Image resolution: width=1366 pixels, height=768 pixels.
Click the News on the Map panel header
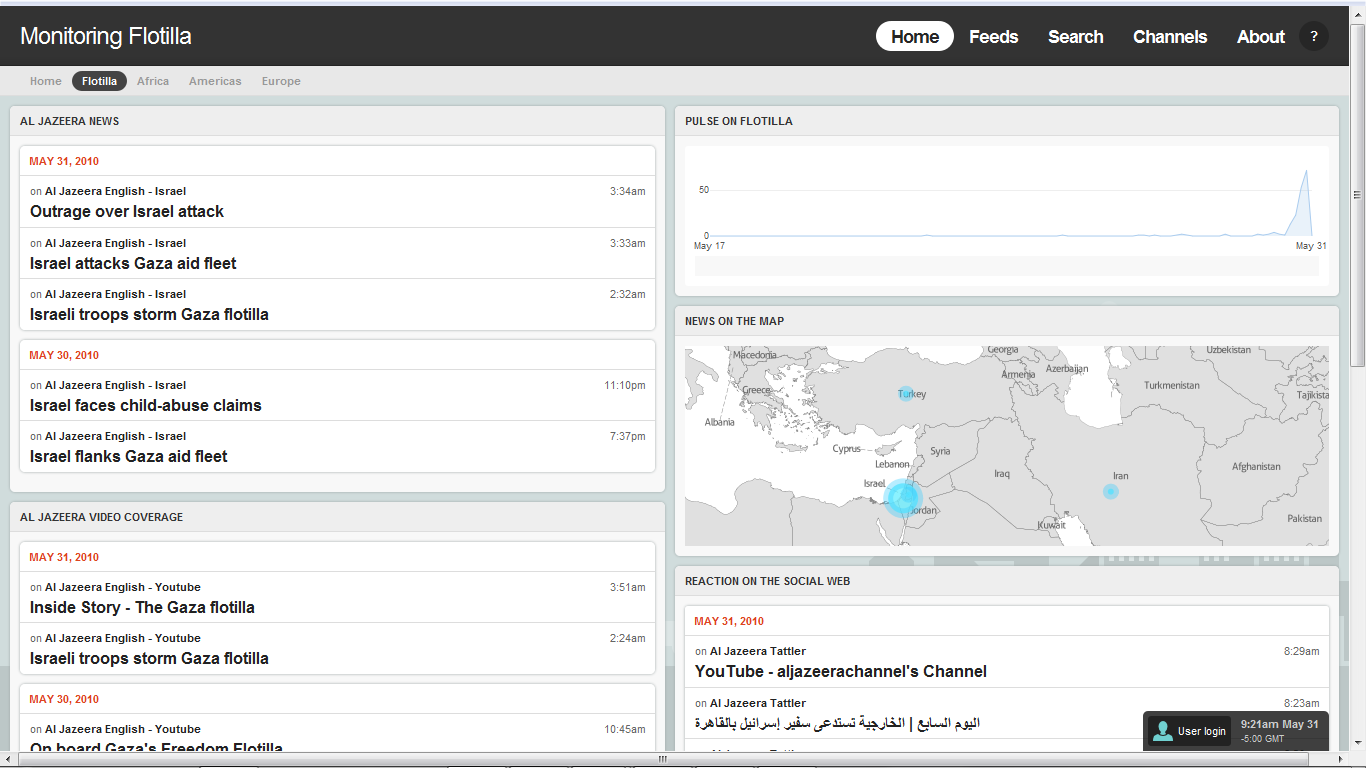pos(1007,321)
